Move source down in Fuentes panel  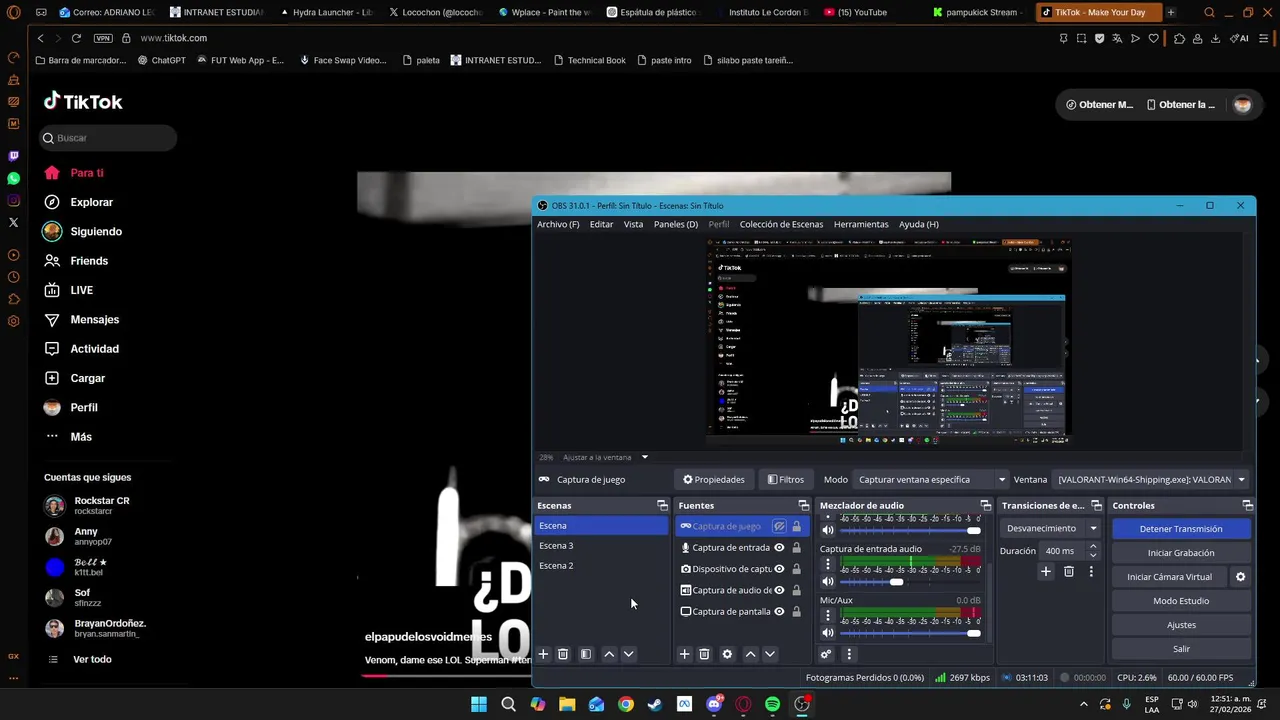click(770, 654)
